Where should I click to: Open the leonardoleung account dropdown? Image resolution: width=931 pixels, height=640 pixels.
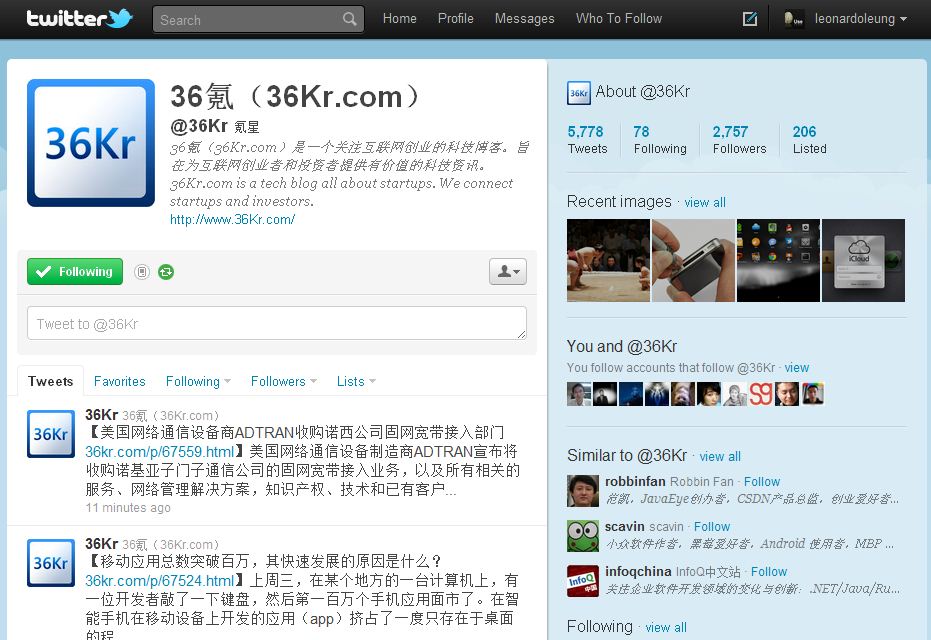(860, 19)
